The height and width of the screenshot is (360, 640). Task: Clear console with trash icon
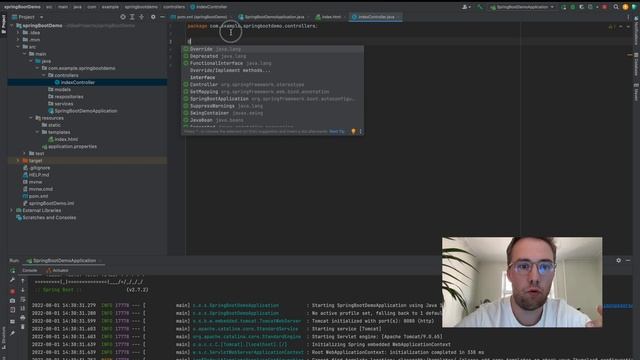pos(23,327)
